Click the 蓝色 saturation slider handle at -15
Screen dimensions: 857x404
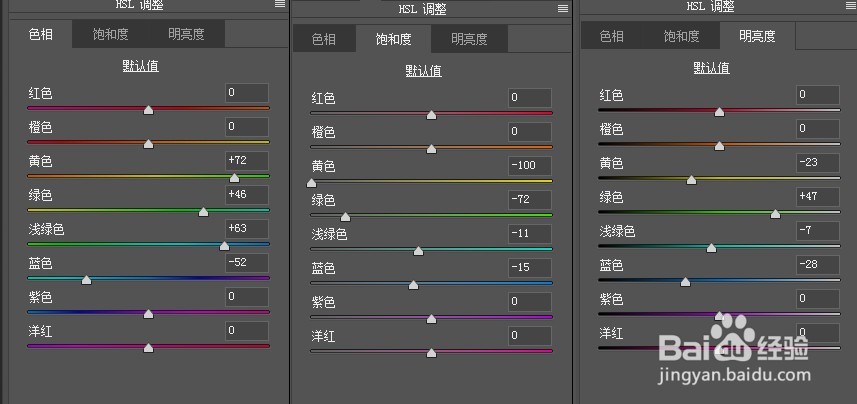pyautogui.click(x=413, y=285)
